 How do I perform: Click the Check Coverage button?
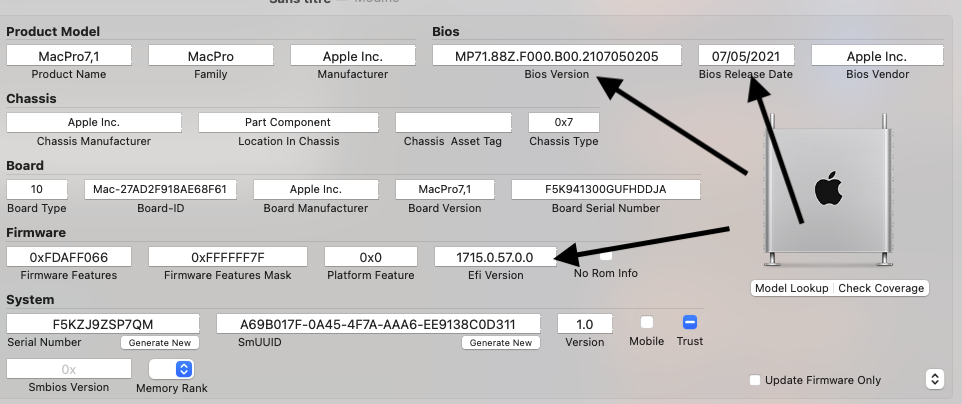point(881,288)
